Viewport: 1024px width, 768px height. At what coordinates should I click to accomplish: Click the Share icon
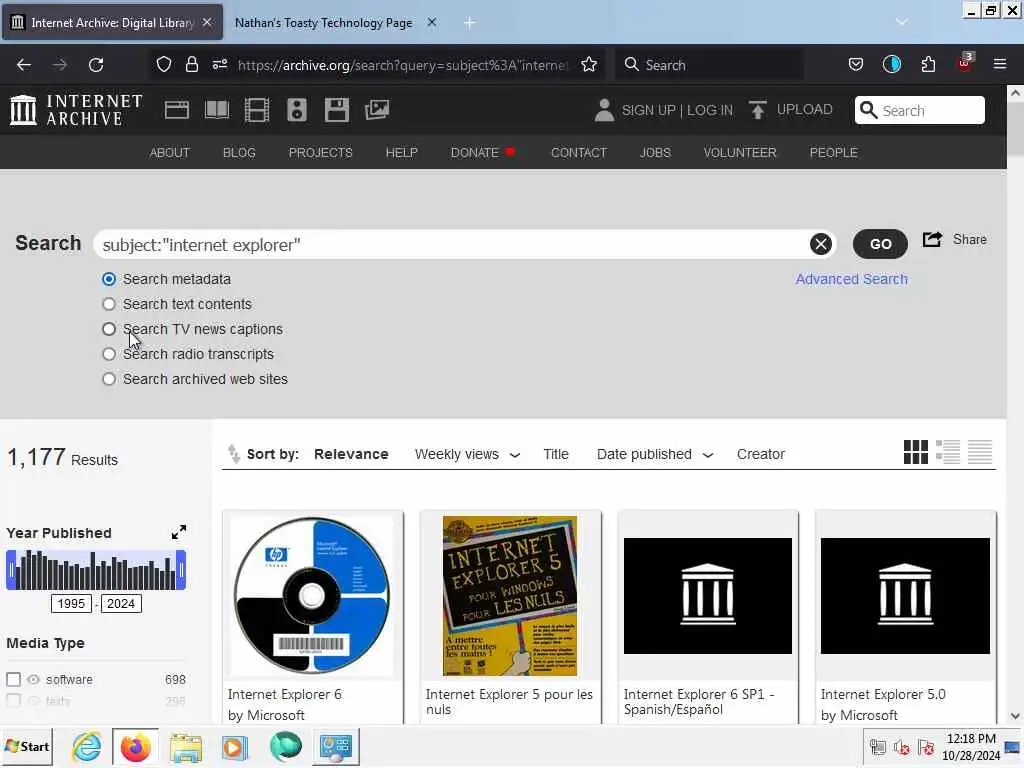tap(932, 240)
